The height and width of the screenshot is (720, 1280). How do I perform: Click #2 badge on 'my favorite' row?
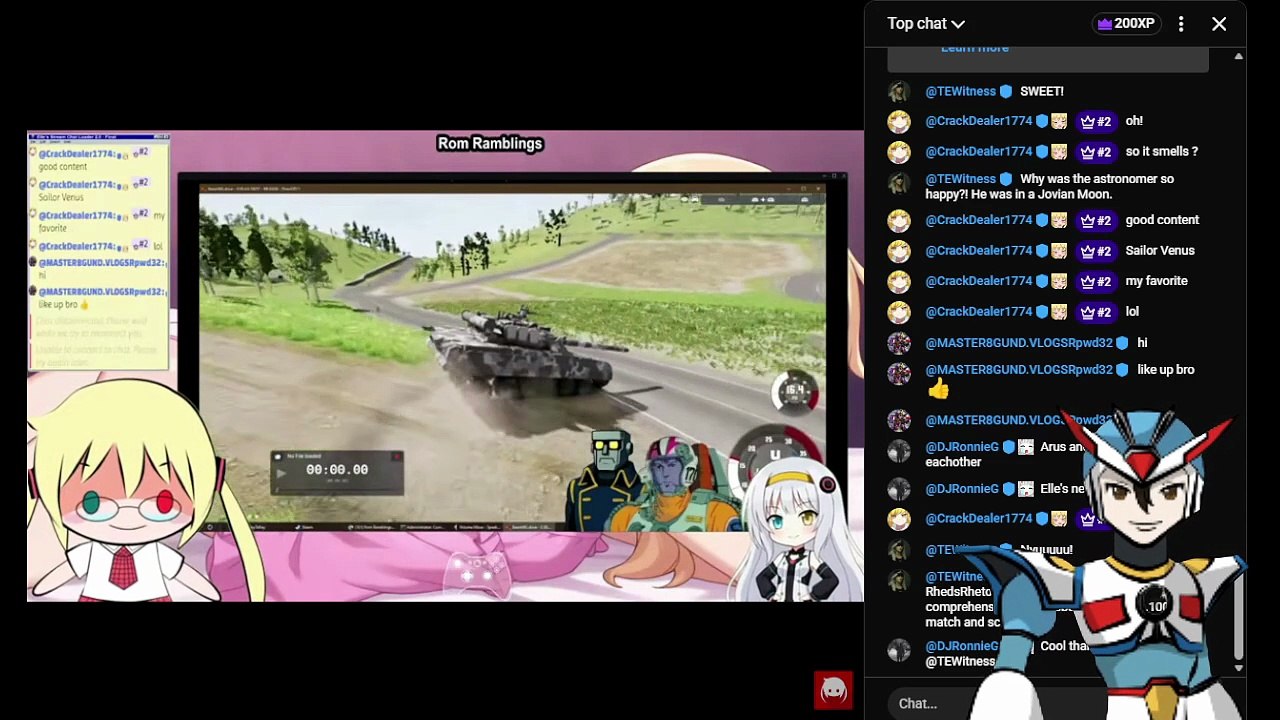pos(1097,281)
